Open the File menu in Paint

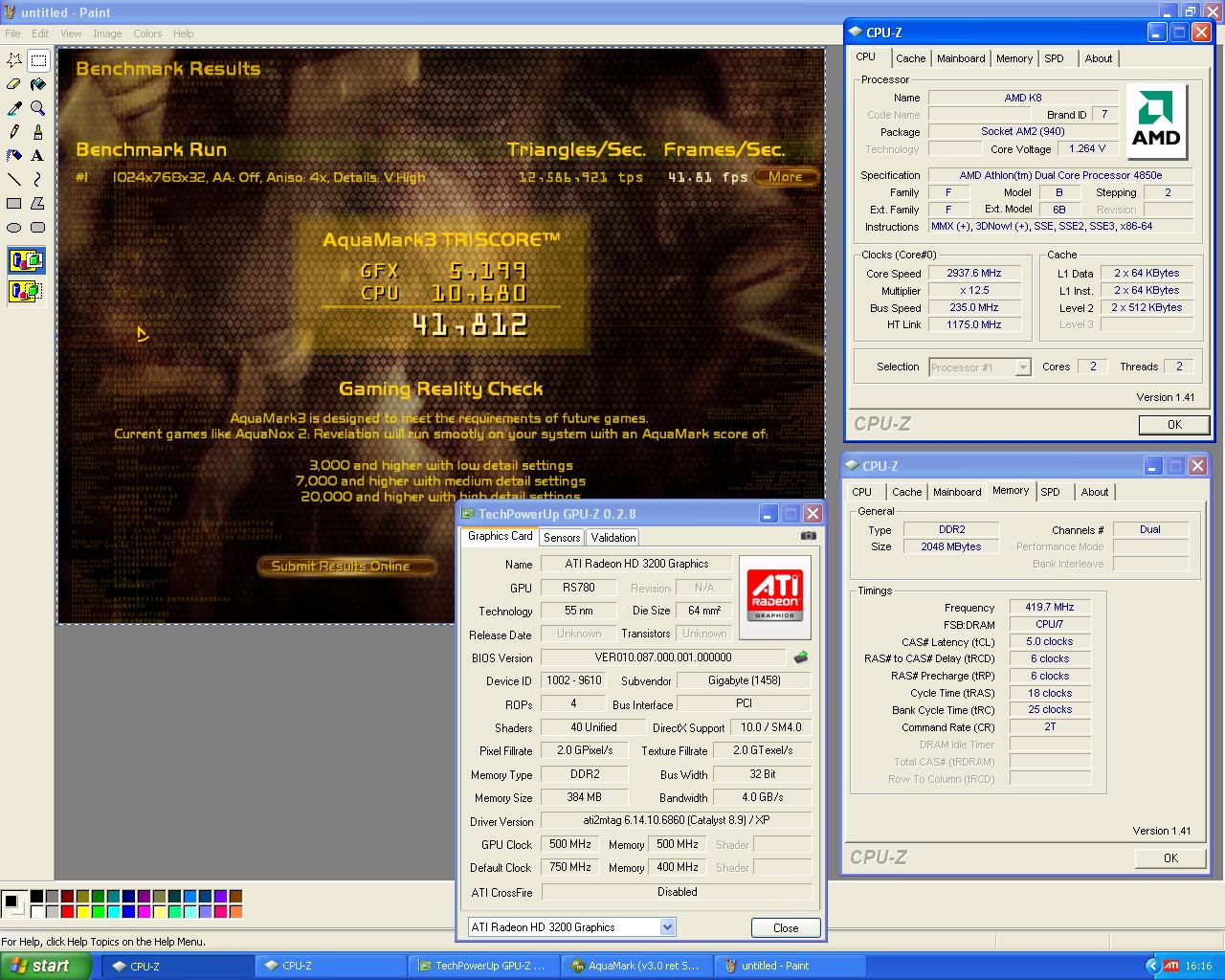(x=12, y=33)
